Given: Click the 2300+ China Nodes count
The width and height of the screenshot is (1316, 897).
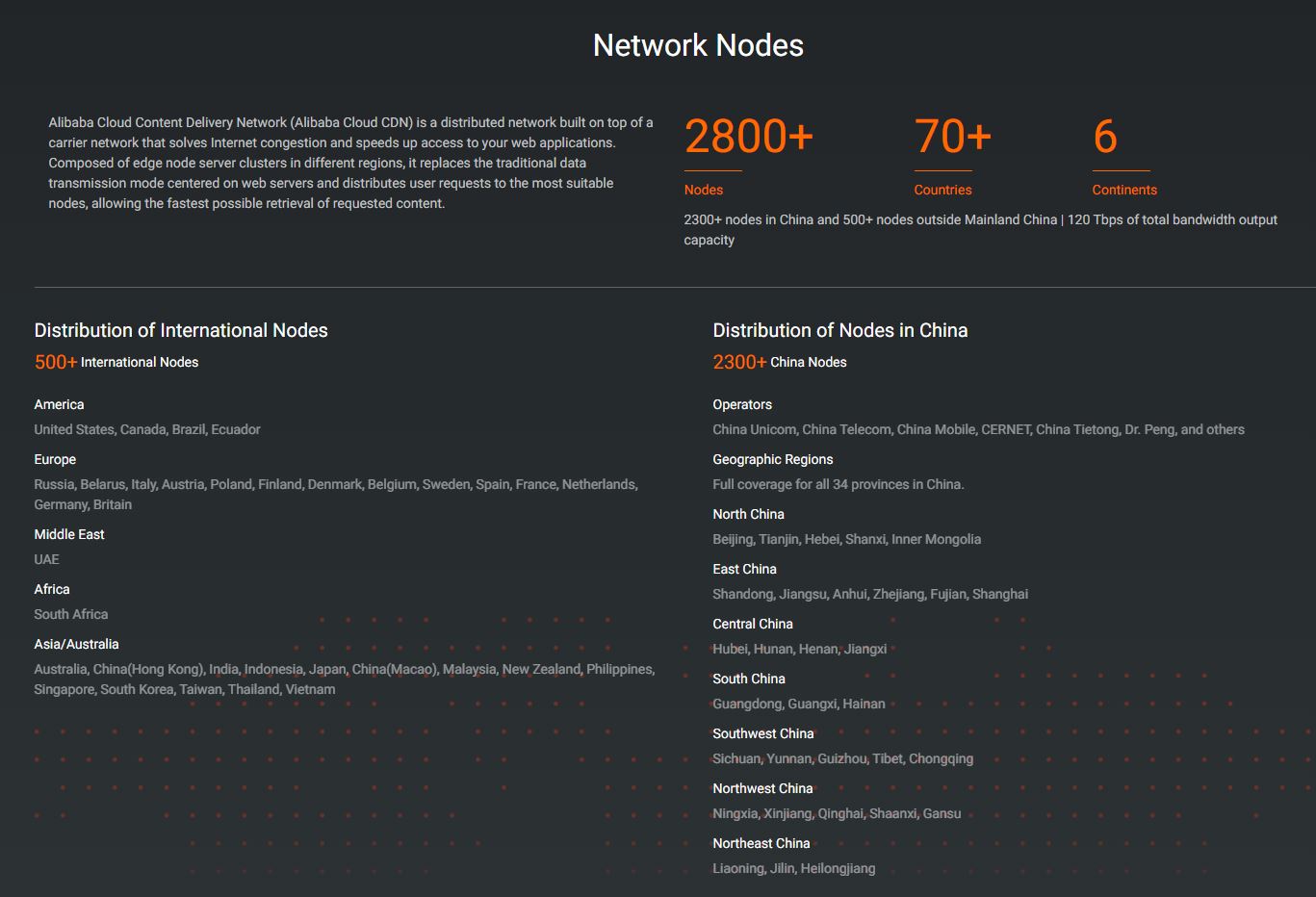Looking at the screenshot, I should click(780, 362).
